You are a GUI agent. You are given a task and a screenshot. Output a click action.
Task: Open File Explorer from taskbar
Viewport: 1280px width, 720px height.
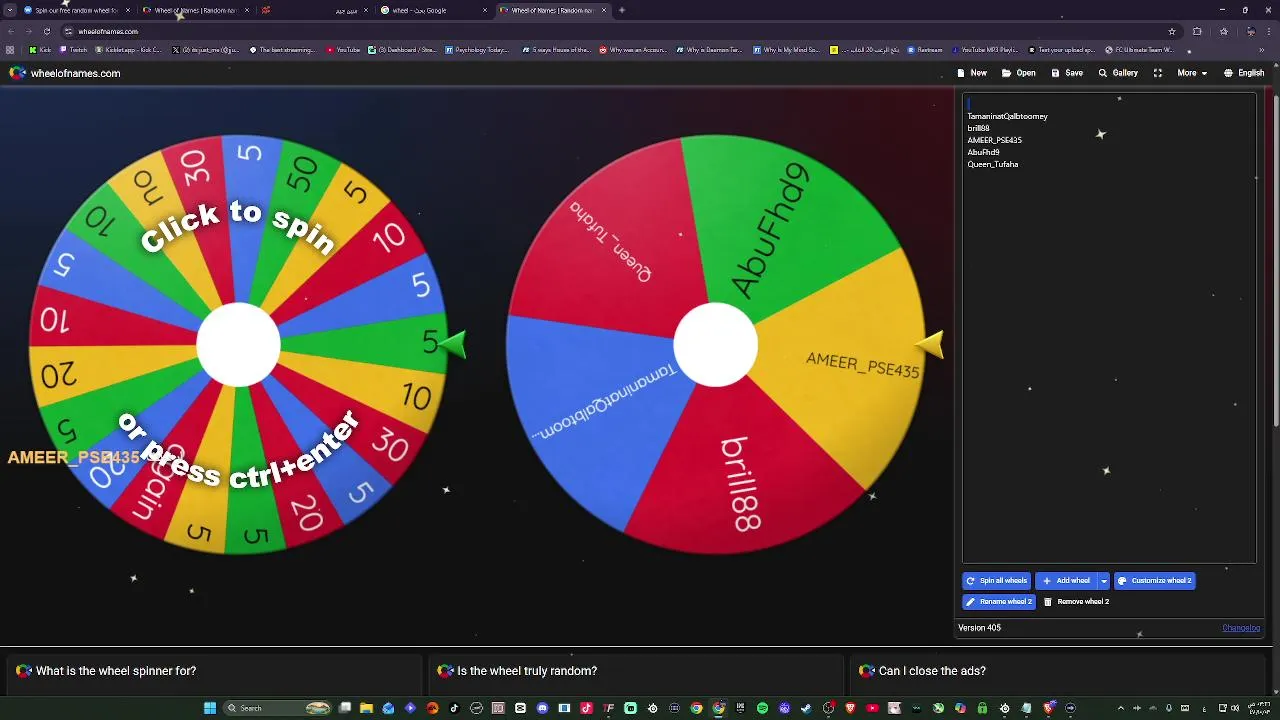[x=366, y=708]
